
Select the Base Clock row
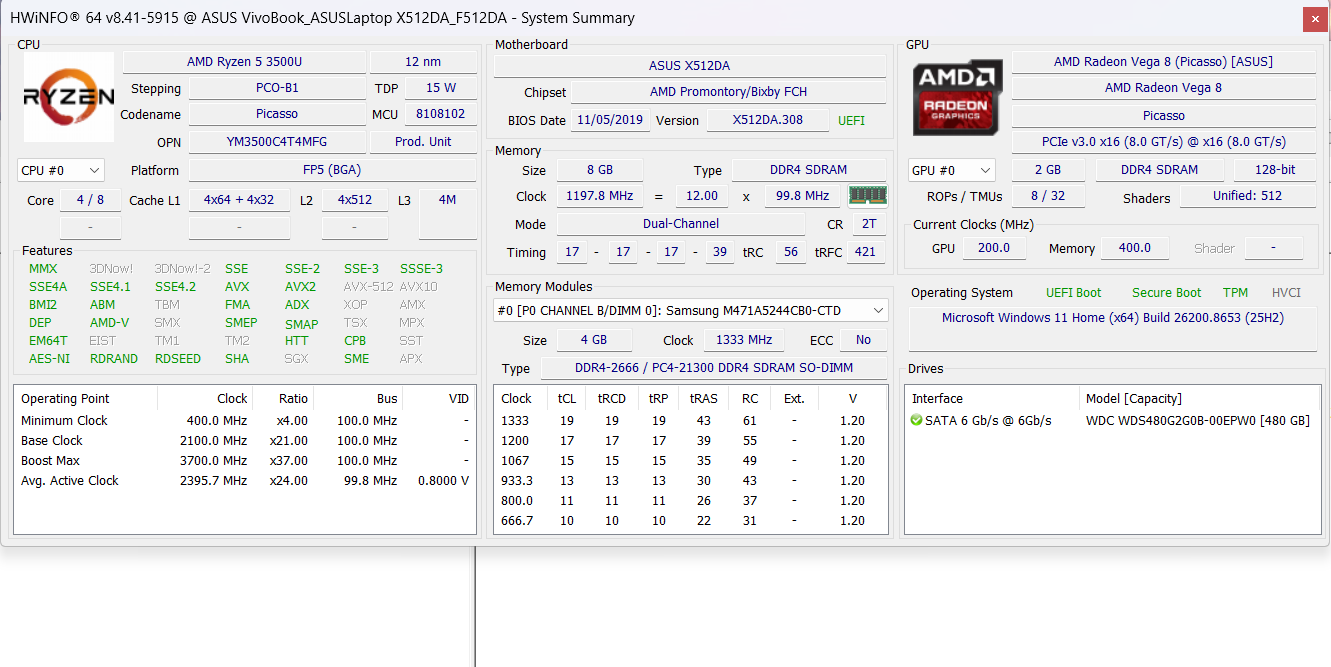[x=245, y=441]
